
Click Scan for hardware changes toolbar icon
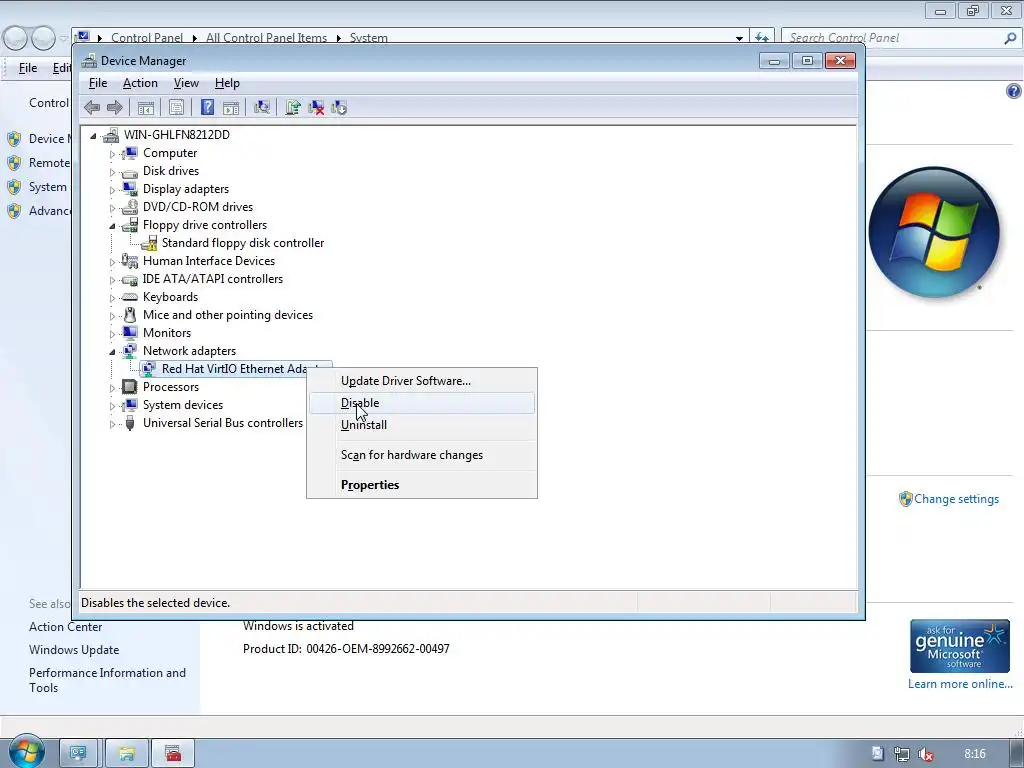coord(262,108)
